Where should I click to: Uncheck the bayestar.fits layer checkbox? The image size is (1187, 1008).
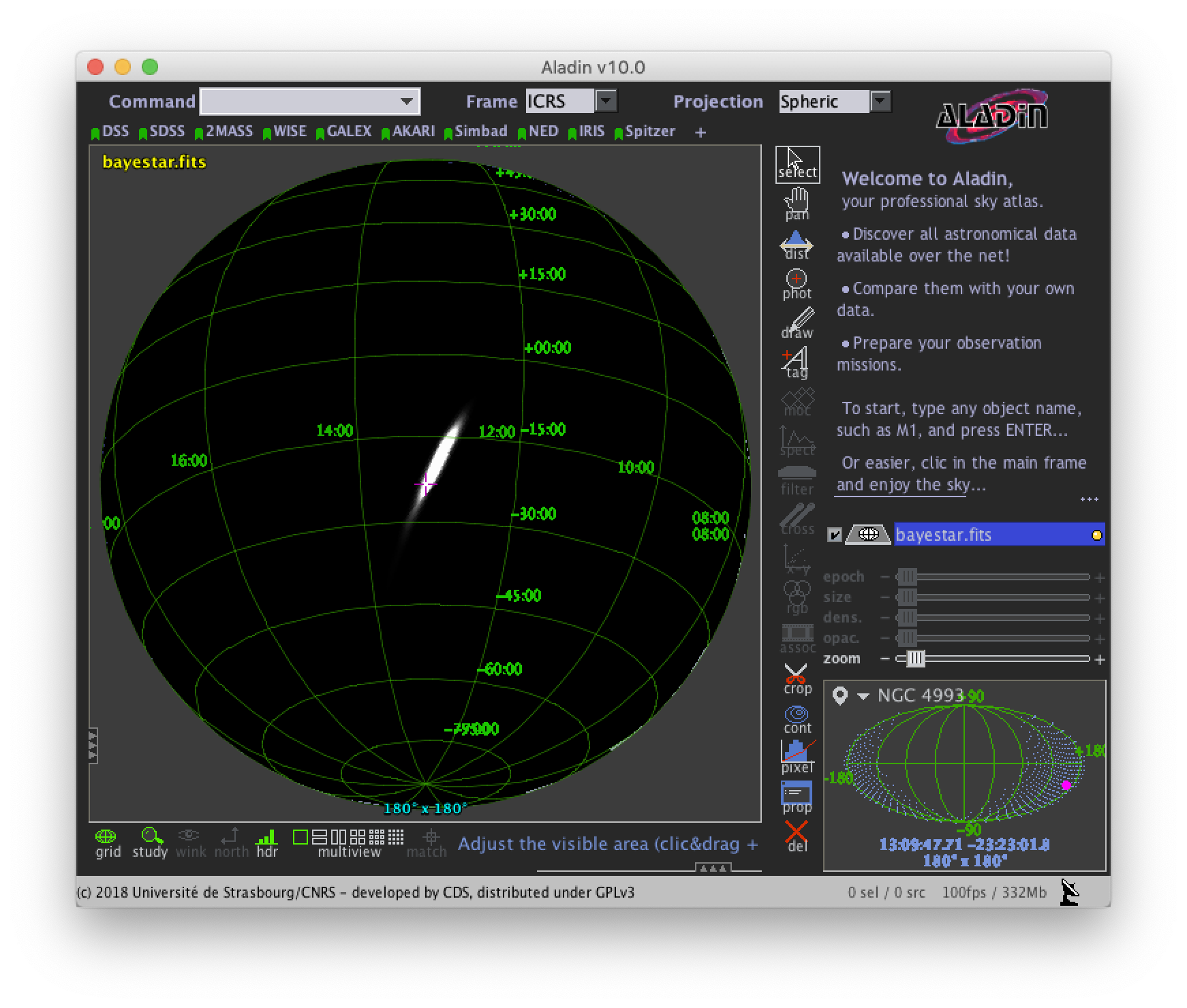(x=835, y=535)
